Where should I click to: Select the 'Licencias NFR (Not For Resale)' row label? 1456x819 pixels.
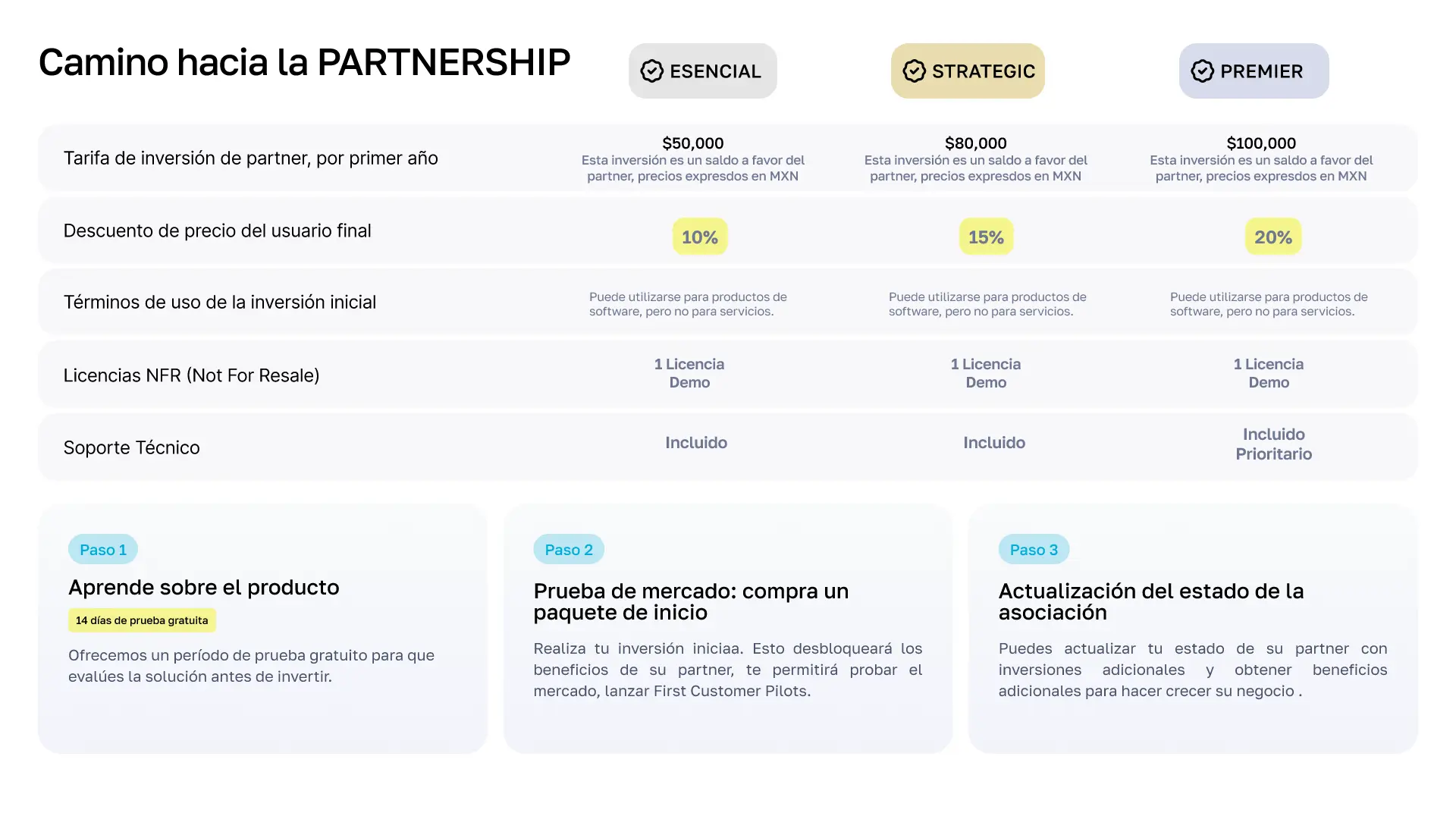[x=191, y=375]
